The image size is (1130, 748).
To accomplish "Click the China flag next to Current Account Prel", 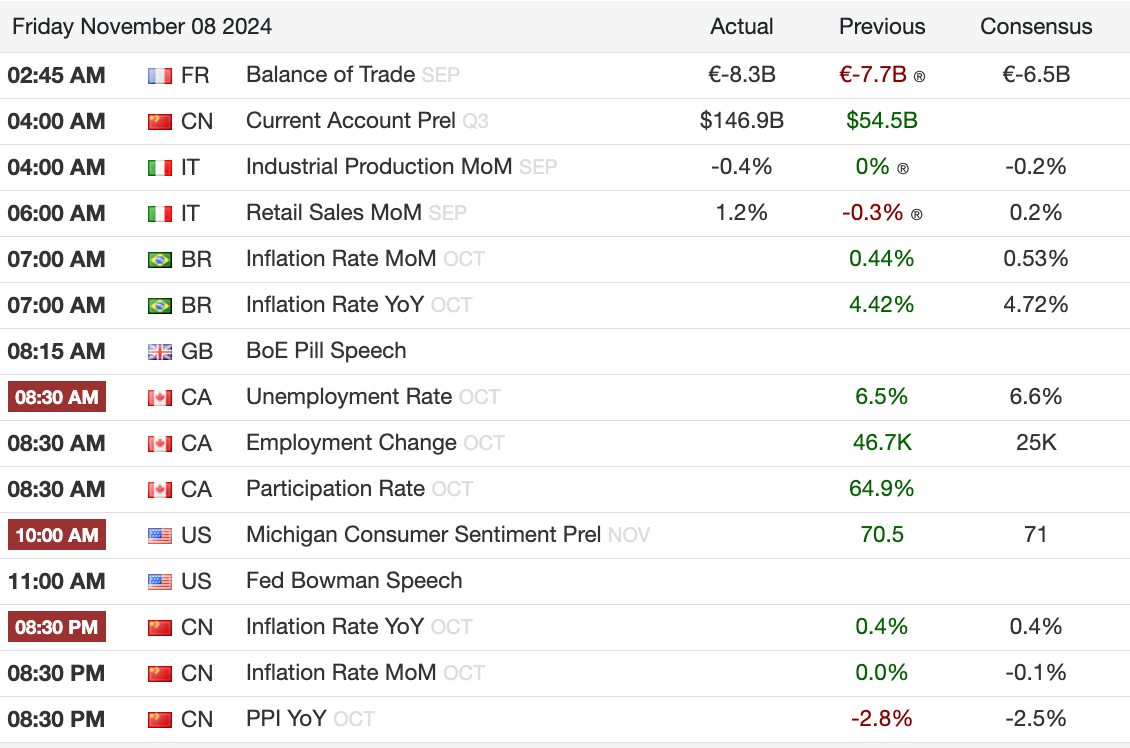I will click(159, 121).
